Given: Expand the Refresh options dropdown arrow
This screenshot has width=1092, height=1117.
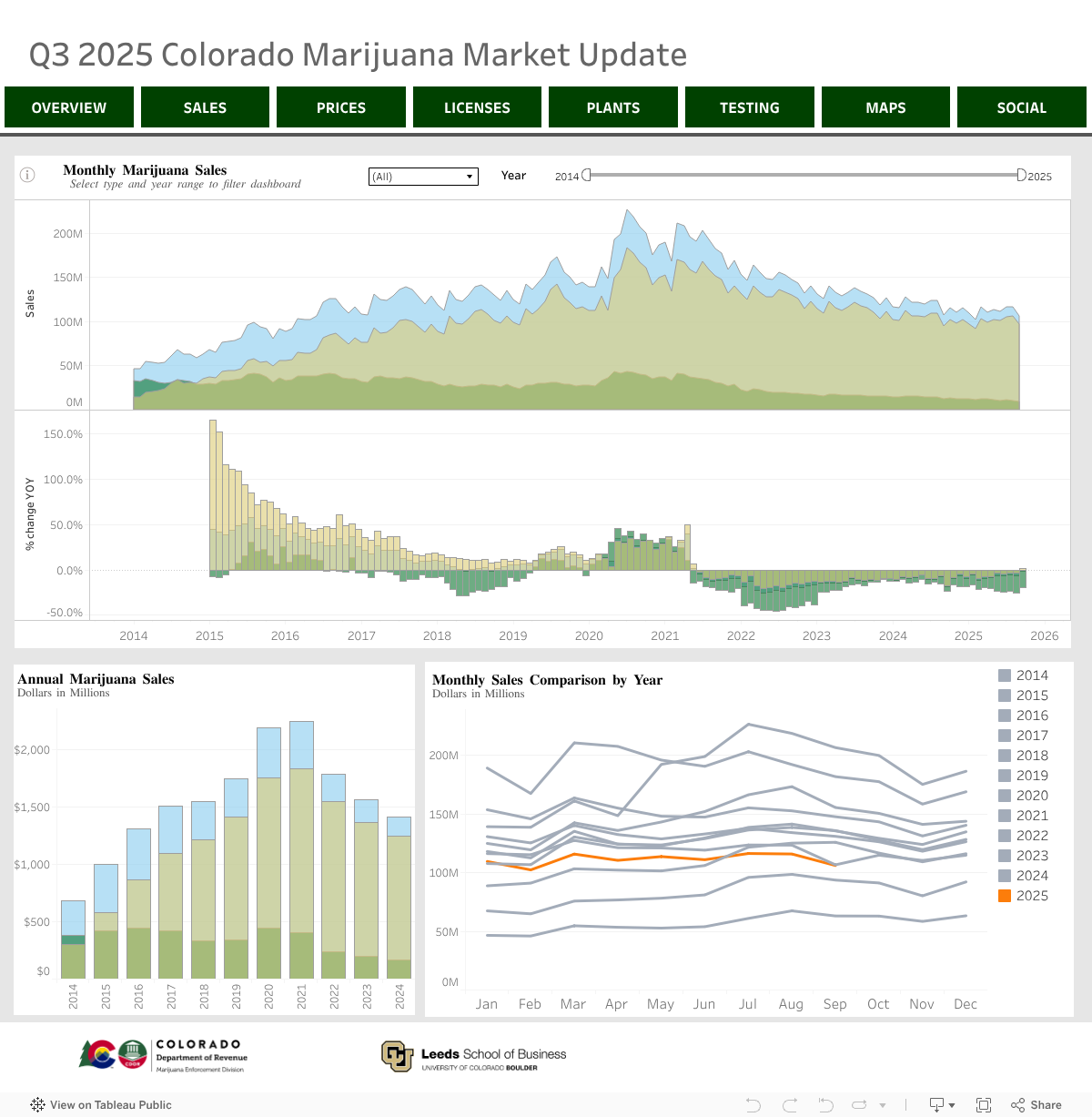Looking at the screenshot, I should tap(882, 1104).
